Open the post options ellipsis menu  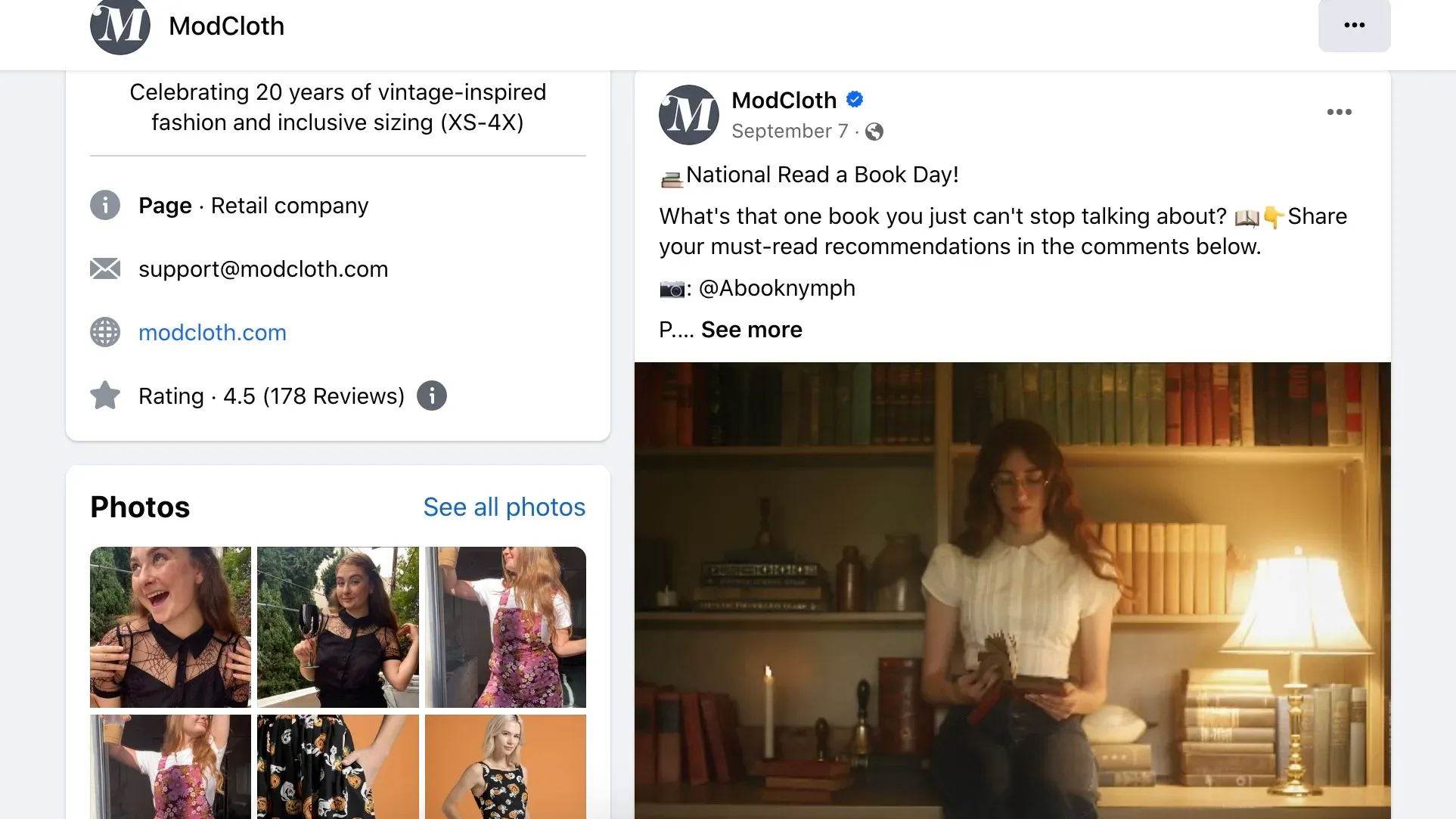[x=1339, y=112]
